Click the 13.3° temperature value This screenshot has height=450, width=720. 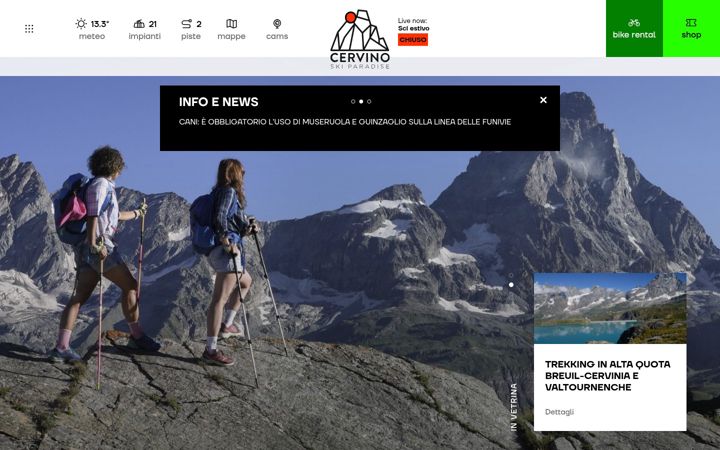click(x=100, y=24)
